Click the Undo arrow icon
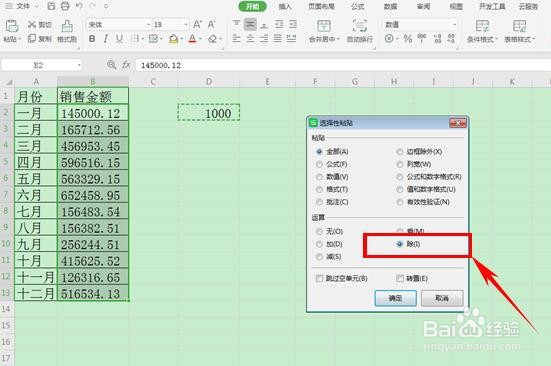This screenshot has width=551, height=366. click(x=79, y=6)
